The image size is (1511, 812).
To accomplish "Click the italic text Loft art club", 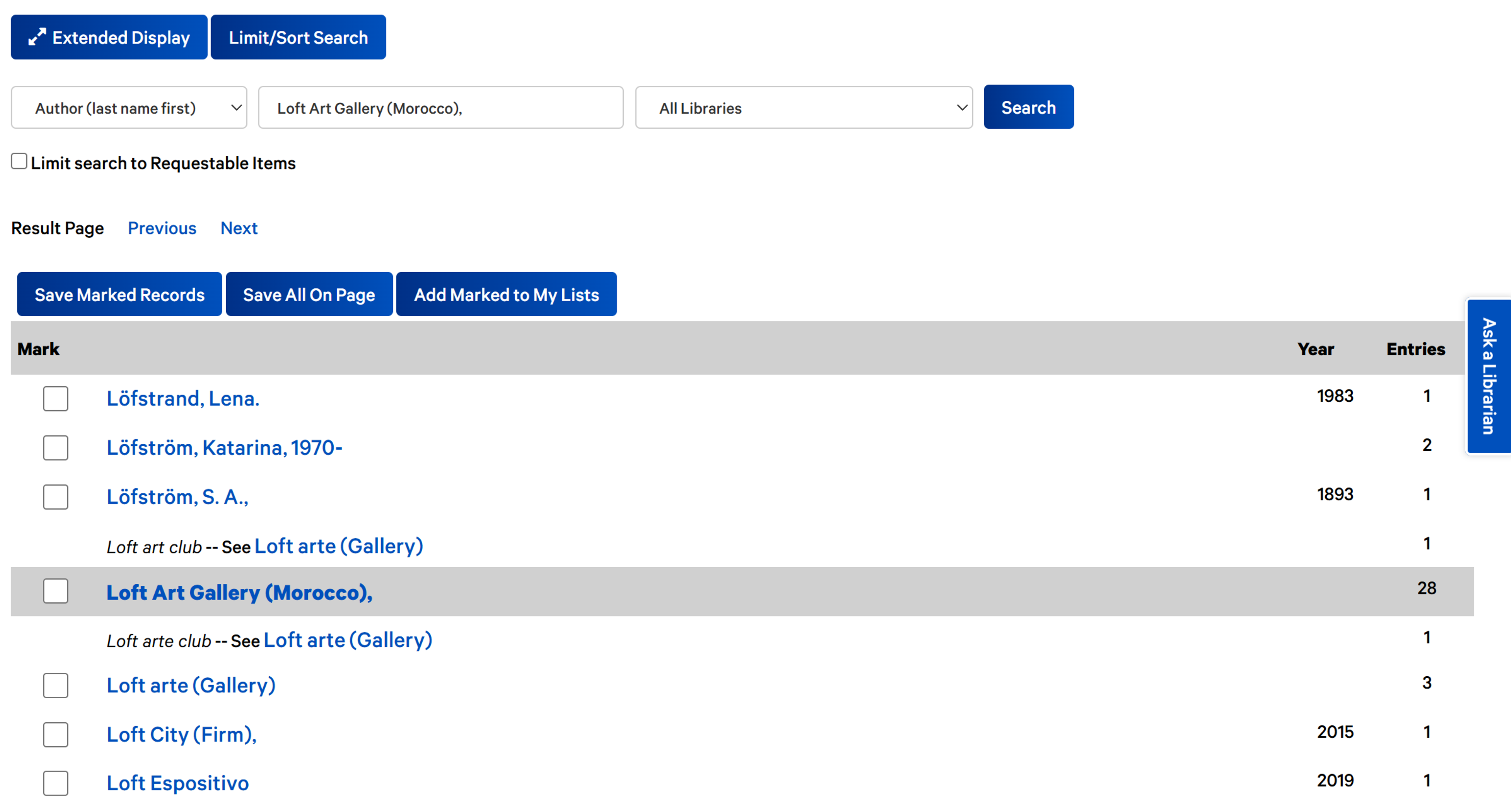I will click(x=154, y=547).
